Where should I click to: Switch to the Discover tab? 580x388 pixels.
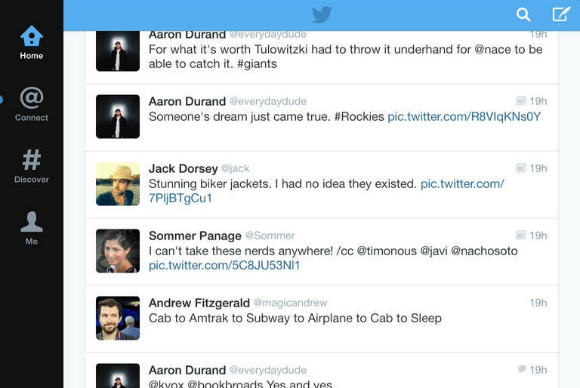[x=31, y=166]
